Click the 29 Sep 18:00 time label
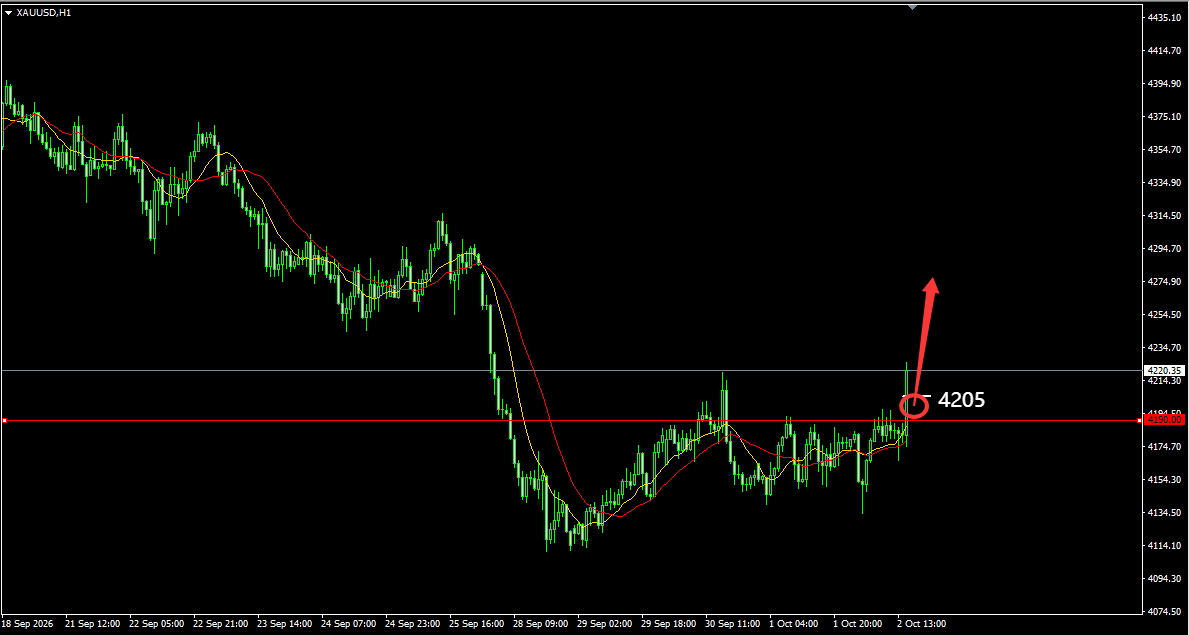This screenshot has width=1189, height=635. tap(668, 624)
